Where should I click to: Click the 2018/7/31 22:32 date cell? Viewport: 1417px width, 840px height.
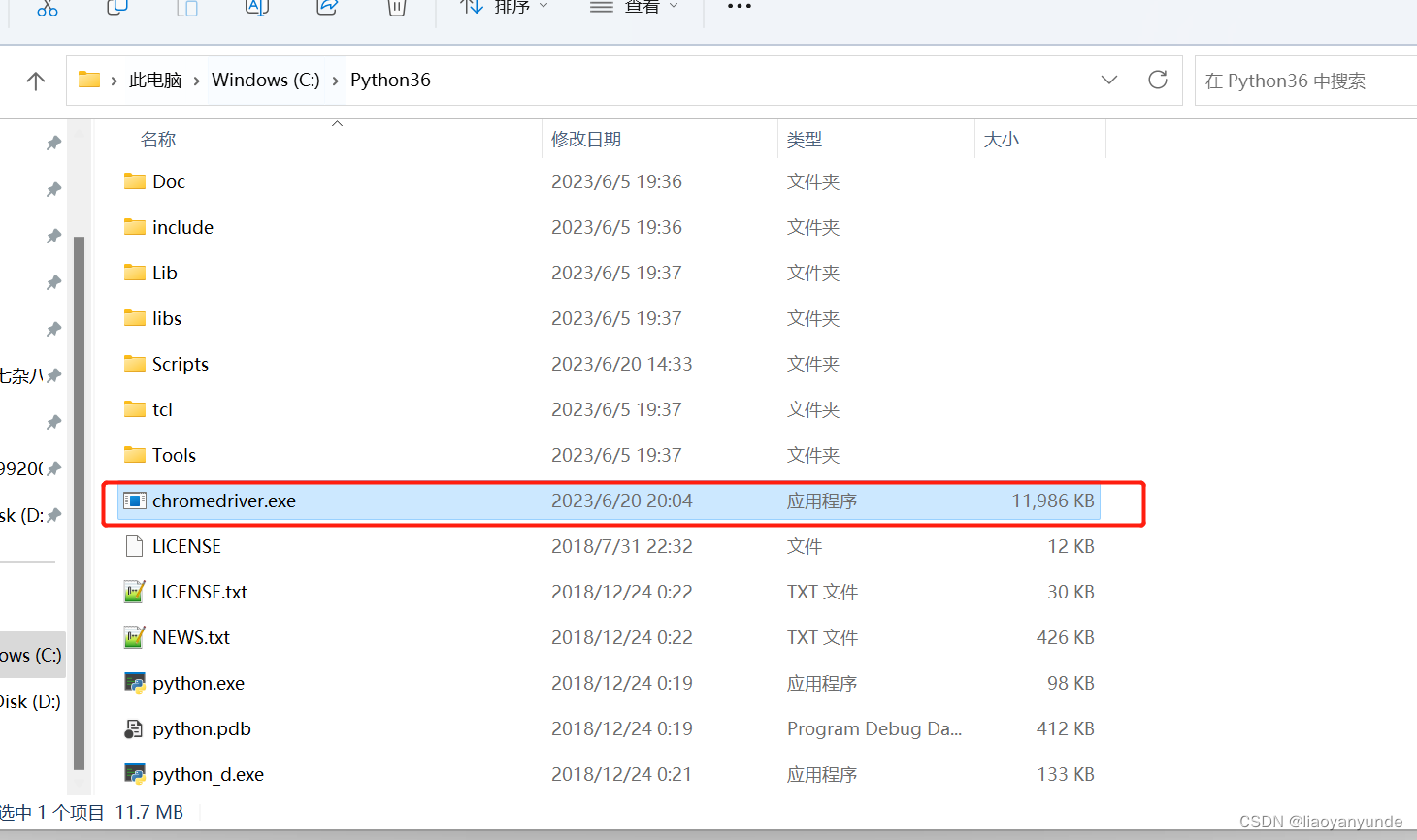pos(622,546)
